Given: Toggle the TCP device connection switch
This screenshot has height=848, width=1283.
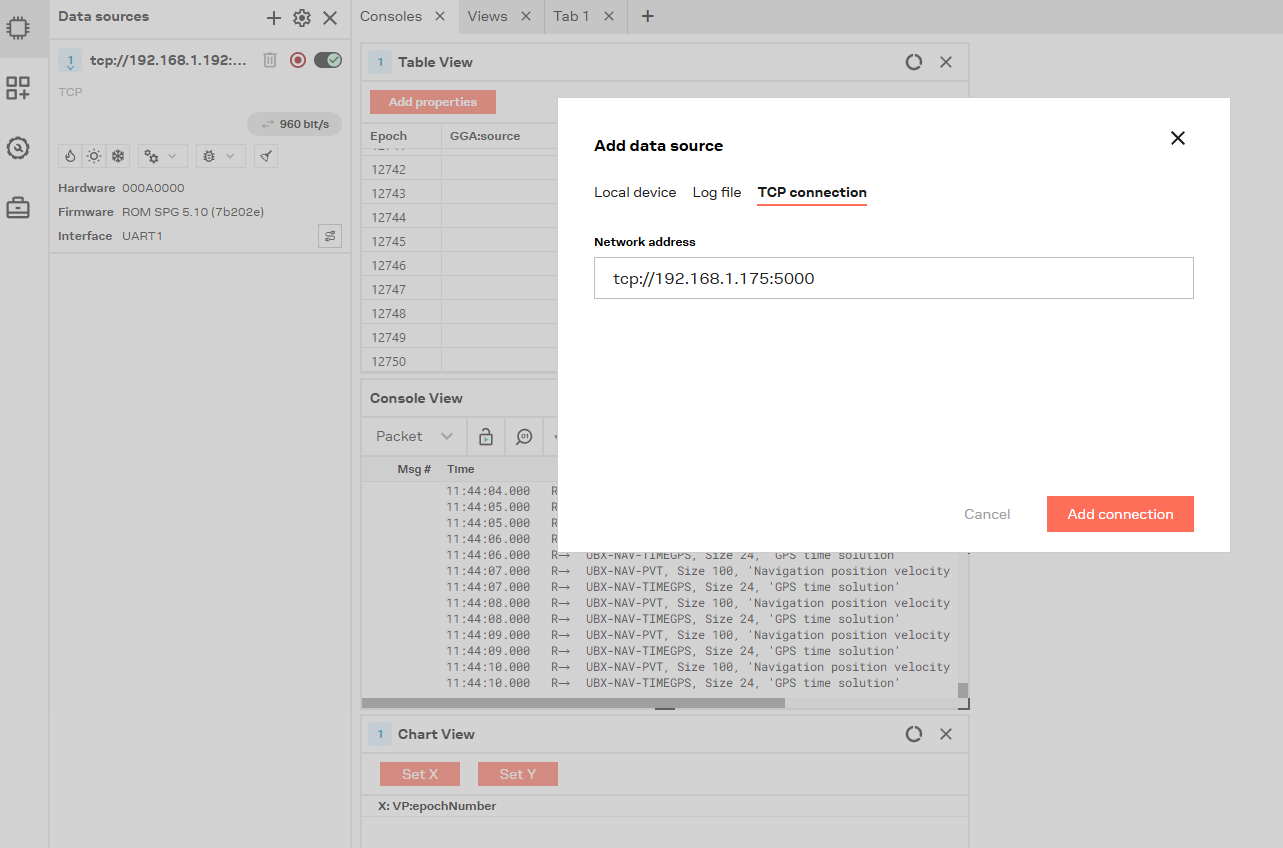Looking at the screenshot, I should tap(328, 60).
